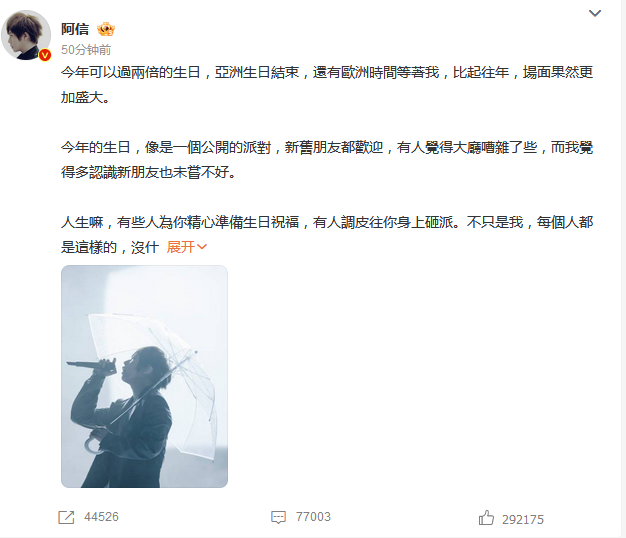Viewport: 626px width, 538px height.
Task: Click the paragraph starting with 人生嘛
Action: click(x=327, y=235)
